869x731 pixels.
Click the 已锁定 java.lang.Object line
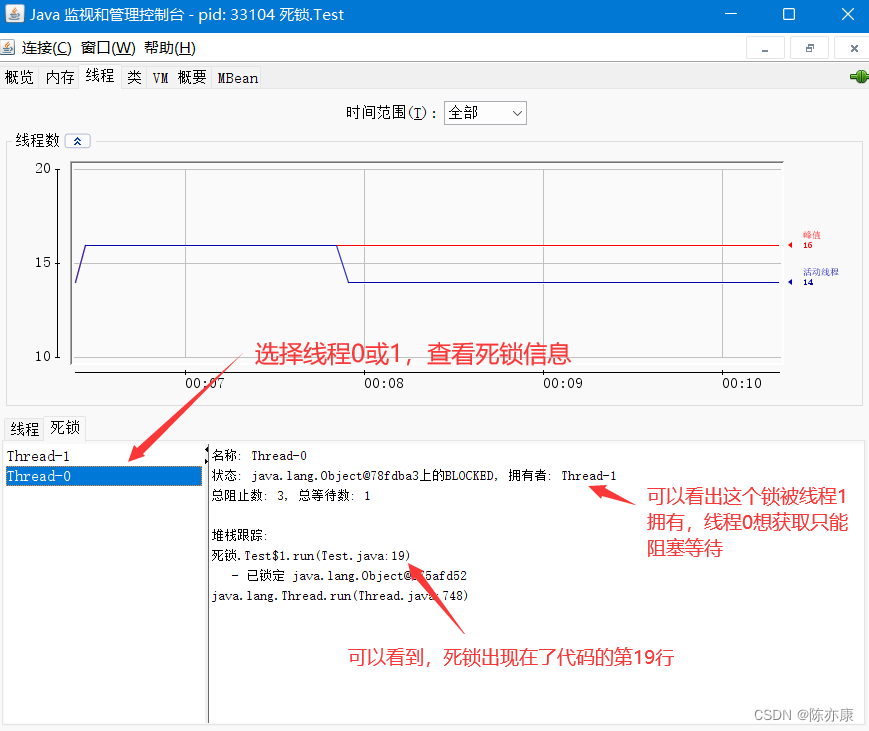(349, 576)
